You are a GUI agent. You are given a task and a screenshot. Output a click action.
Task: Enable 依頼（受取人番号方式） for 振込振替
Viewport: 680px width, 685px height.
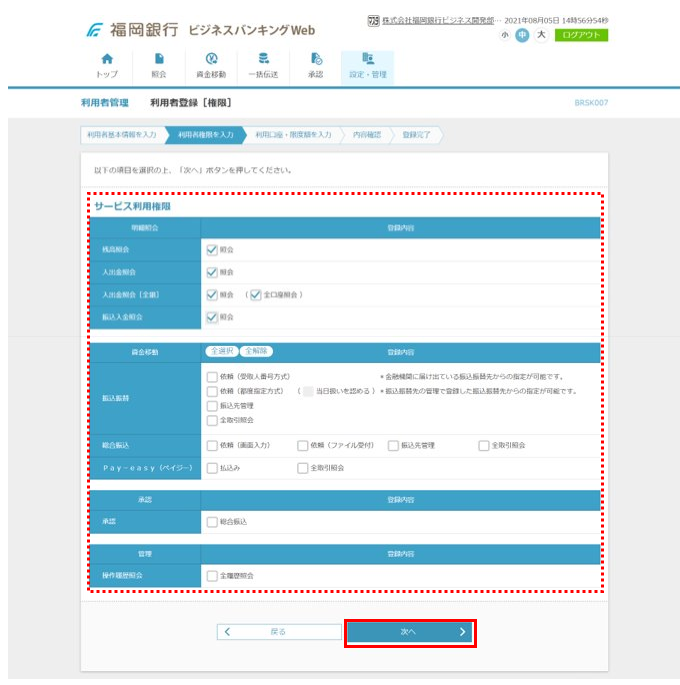pos(211,377)
